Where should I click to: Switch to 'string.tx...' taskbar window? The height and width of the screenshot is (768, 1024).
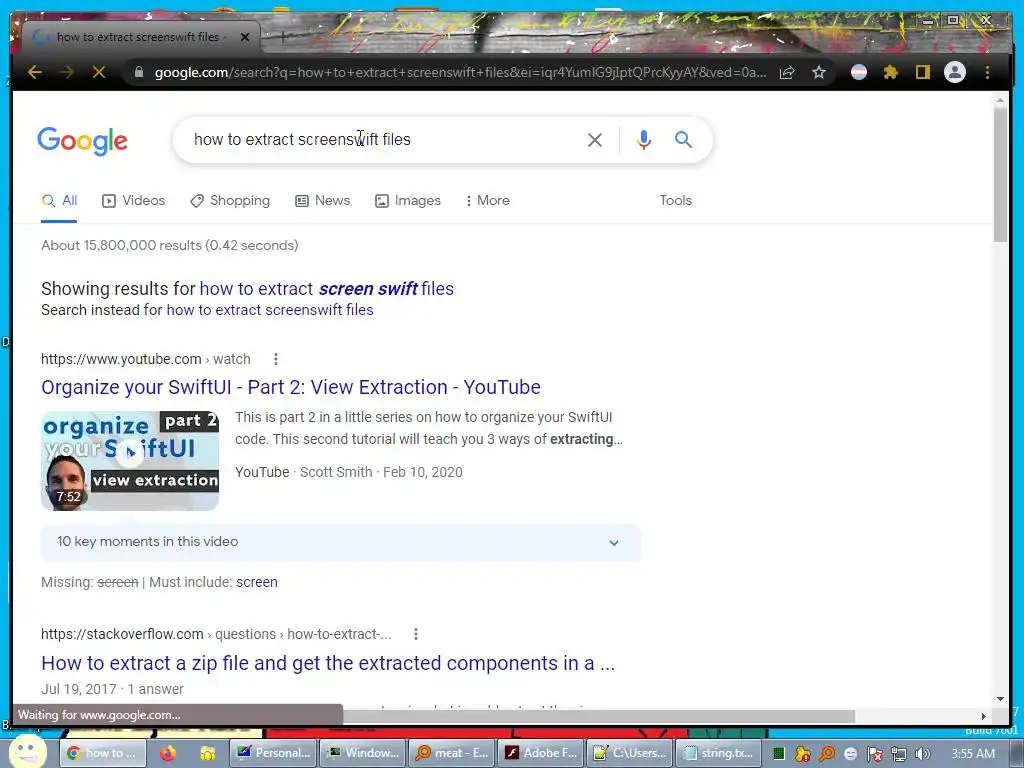[719, 753]
